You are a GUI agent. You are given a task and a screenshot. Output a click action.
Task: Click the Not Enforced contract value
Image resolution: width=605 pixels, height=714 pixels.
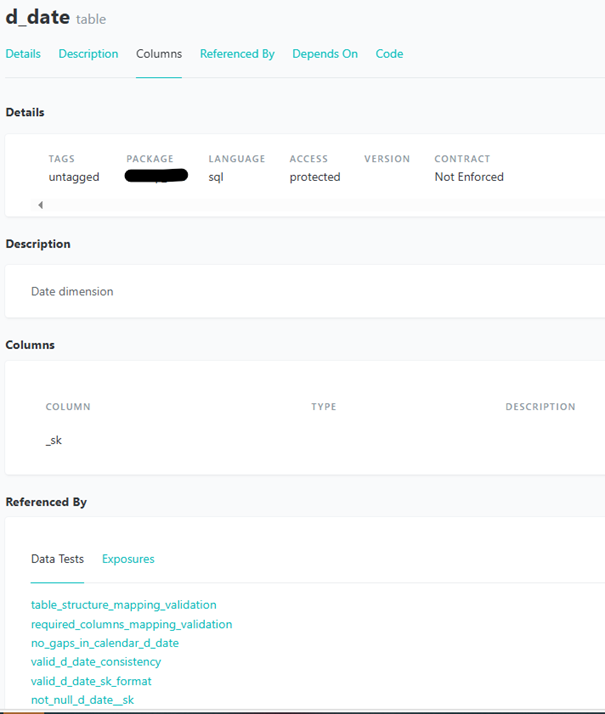[469, 177]
